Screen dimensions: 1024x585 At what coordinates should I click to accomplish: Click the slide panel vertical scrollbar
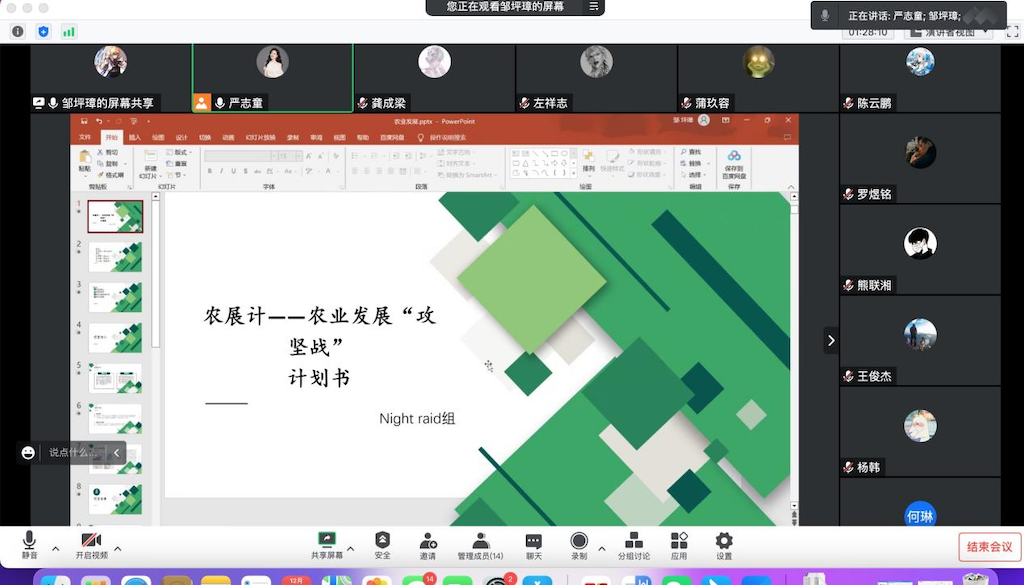tap(155, 274)
